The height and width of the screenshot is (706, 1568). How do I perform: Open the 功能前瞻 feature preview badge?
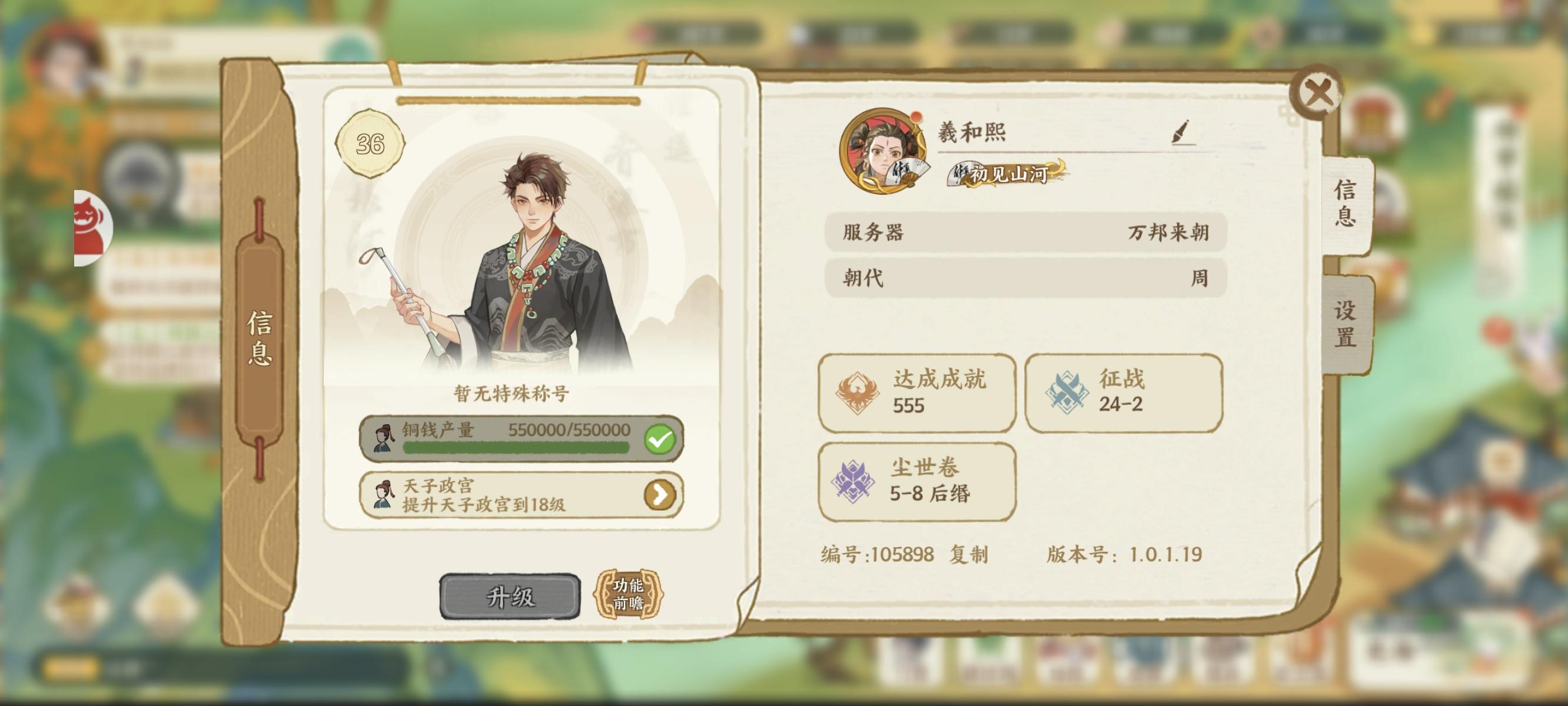pos(628,594)
